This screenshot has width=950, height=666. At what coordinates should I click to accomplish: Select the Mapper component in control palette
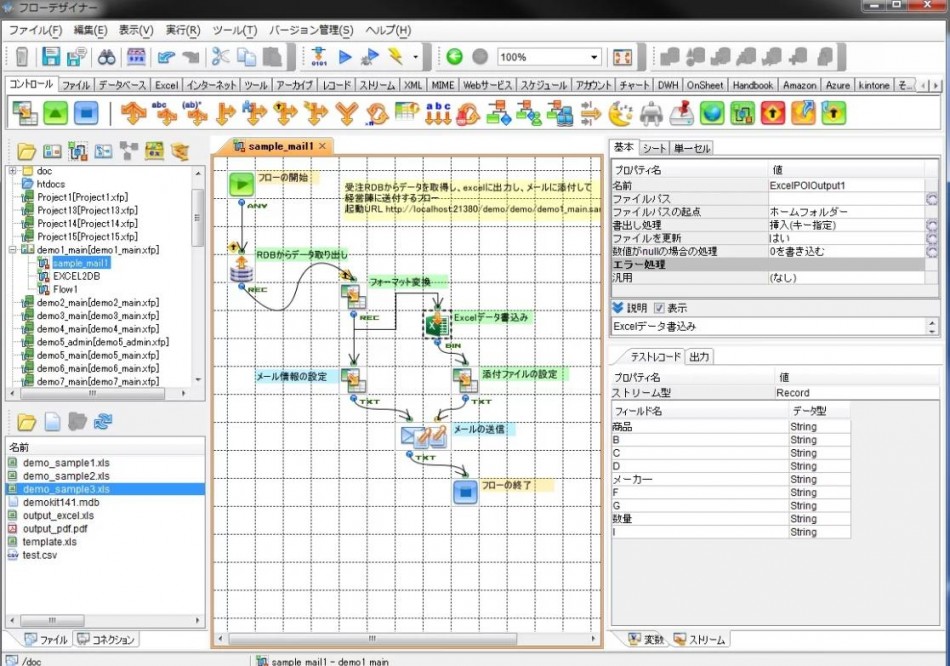click(x=25, y=113)
